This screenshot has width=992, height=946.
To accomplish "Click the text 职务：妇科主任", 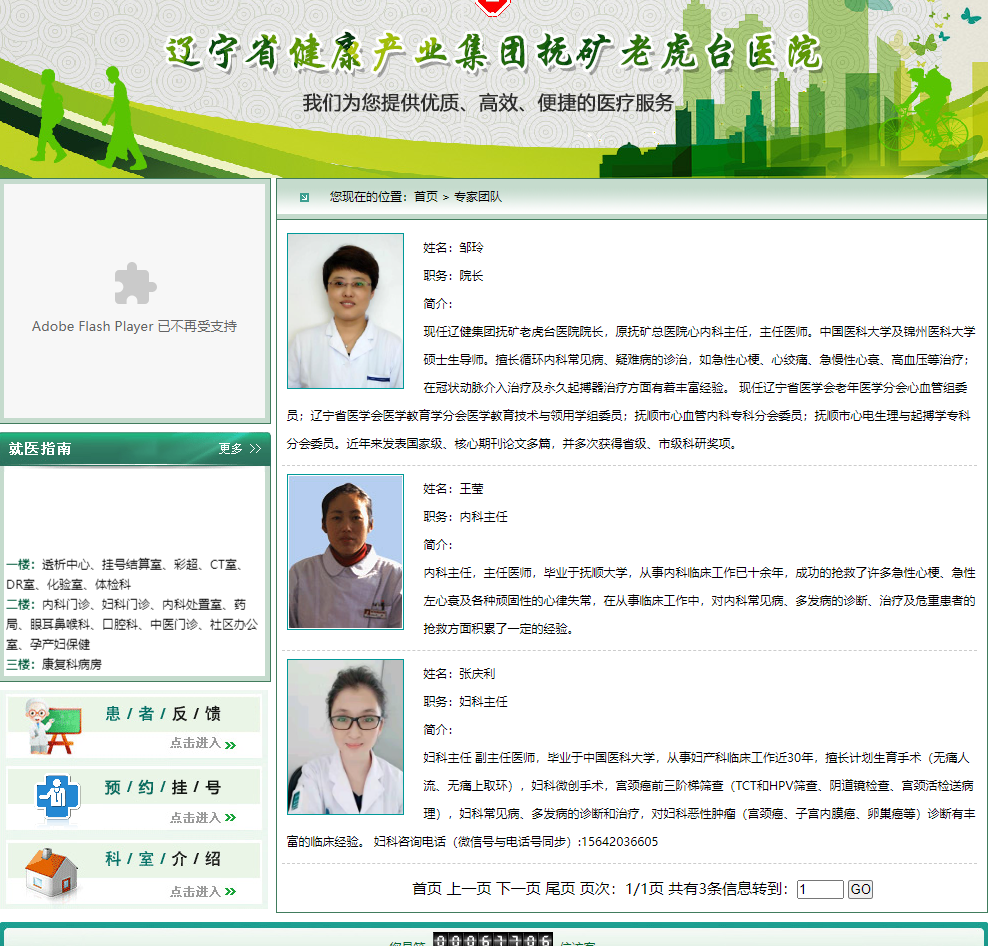I will [x=465, y=702].
